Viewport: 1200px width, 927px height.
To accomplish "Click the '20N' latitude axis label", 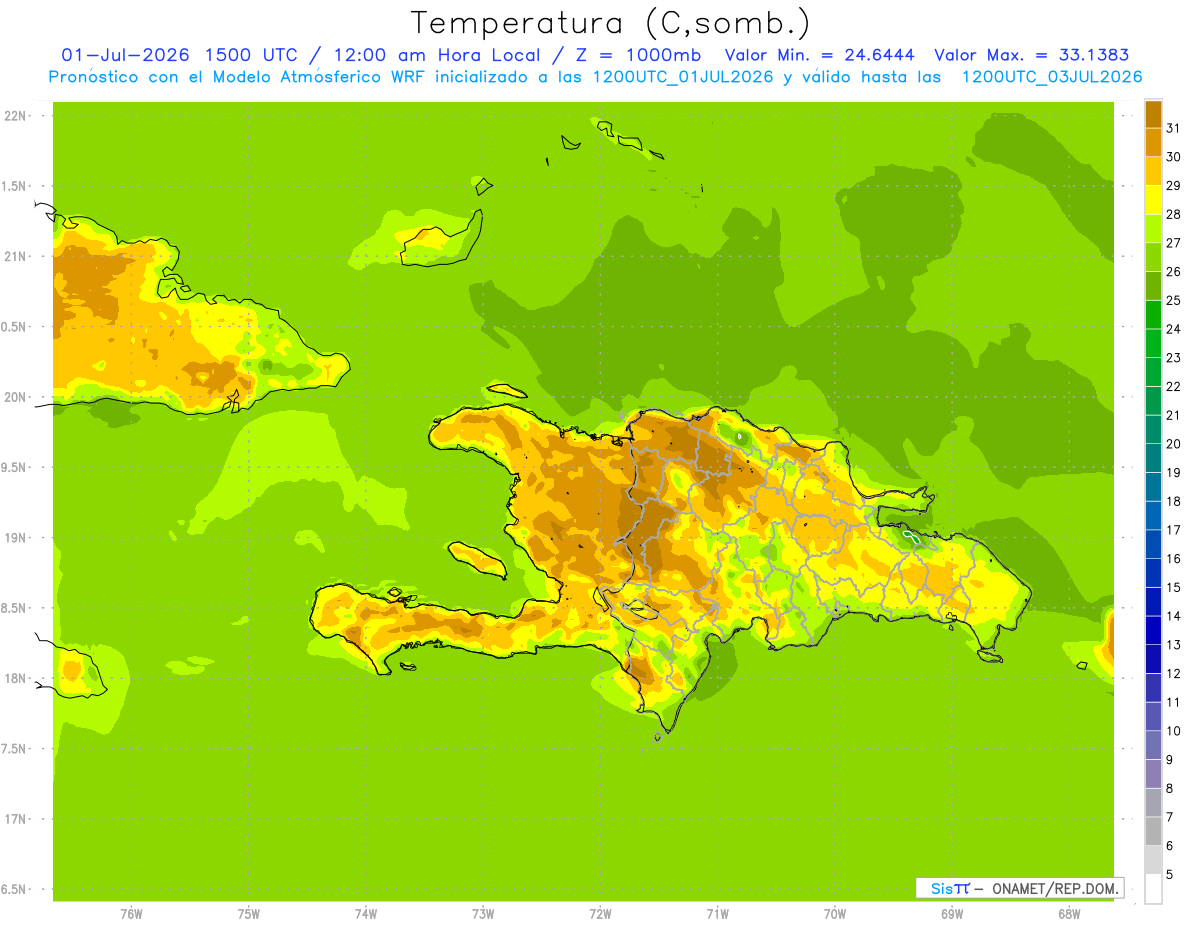I will (x=15, y=397).
